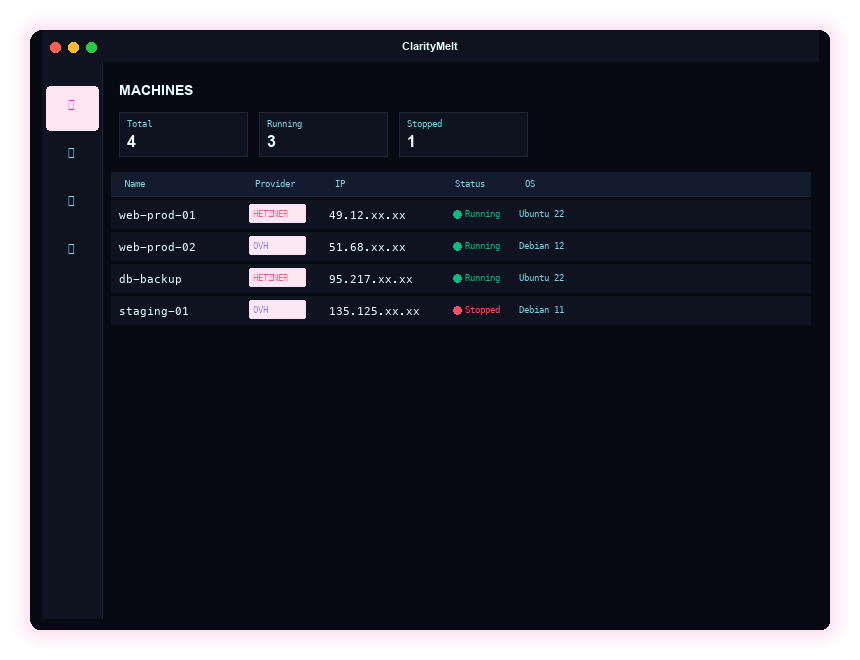Sort by the Status column header
Screen dimensions: 860x660
click(x=469, y=184)
